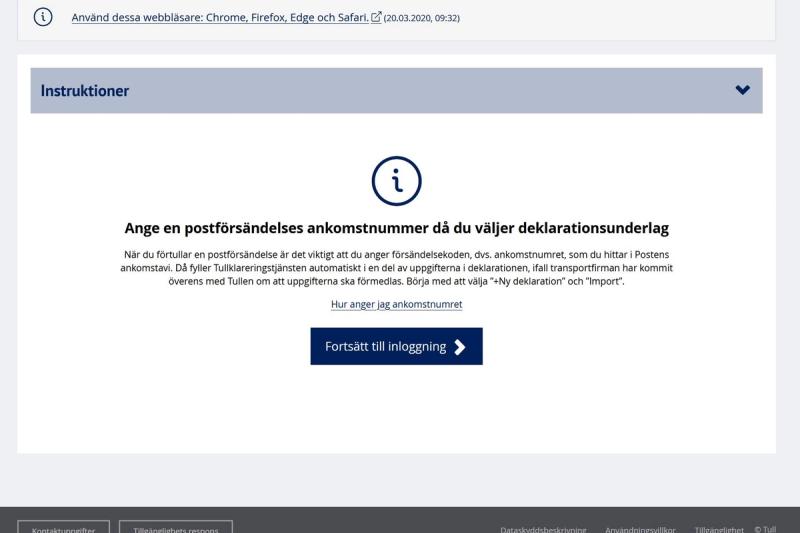Click the info icon beside browser notice

[x=43, y=17]
